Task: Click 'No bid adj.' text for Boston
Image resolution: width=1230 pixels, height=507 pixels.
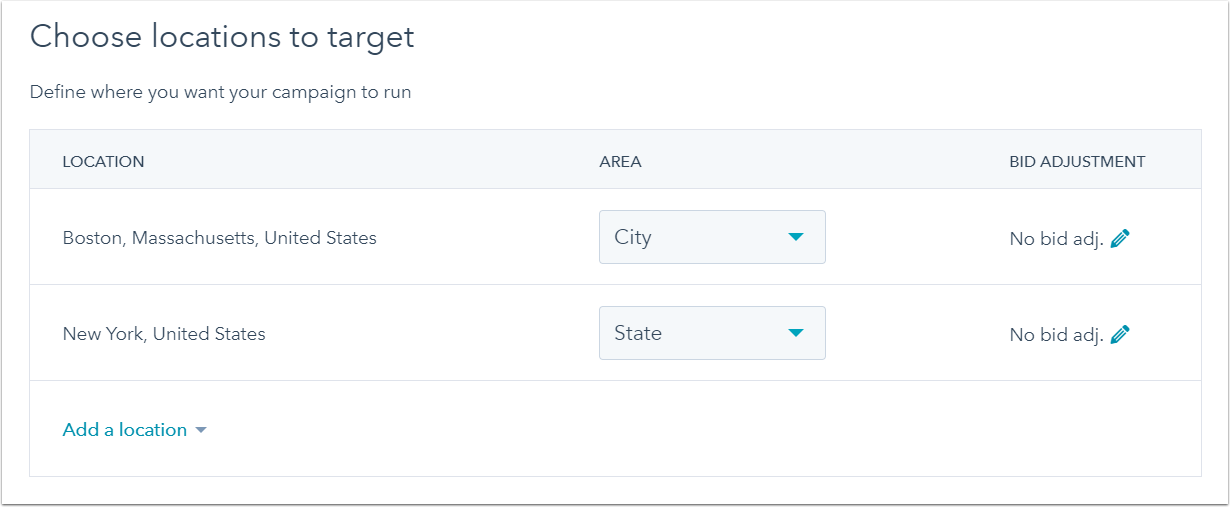Action: [x=1056, y=239]
